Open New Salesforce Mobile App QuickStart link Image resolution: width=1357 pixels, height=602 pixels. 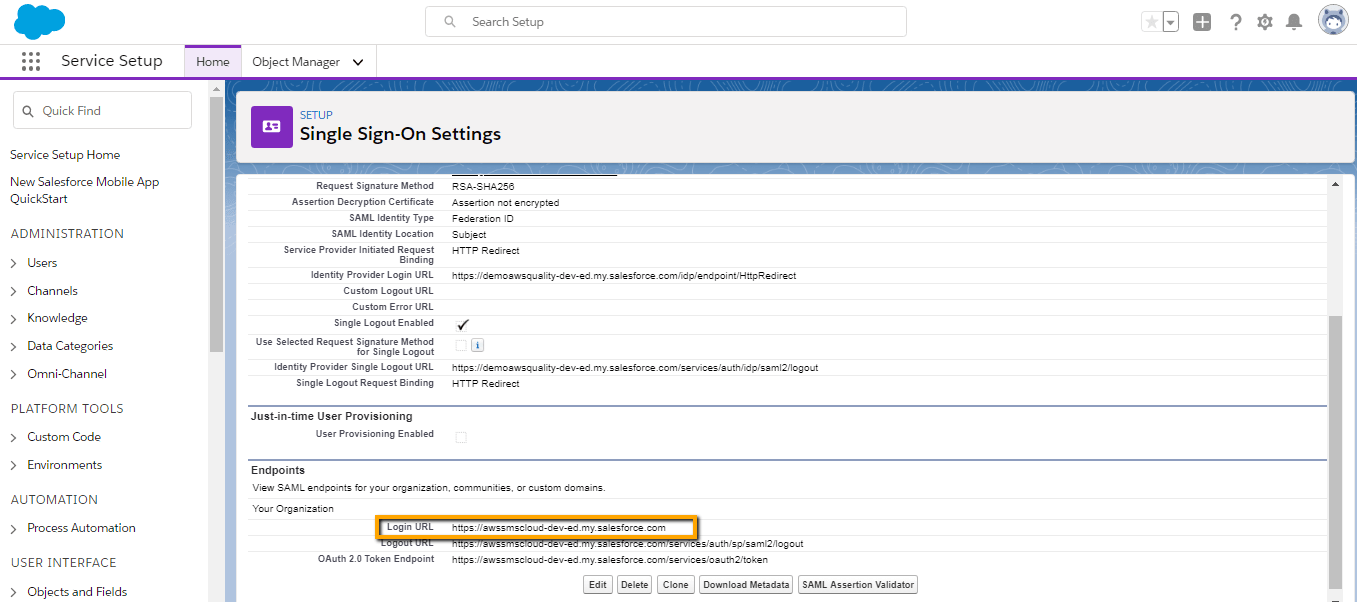(85, 190)
